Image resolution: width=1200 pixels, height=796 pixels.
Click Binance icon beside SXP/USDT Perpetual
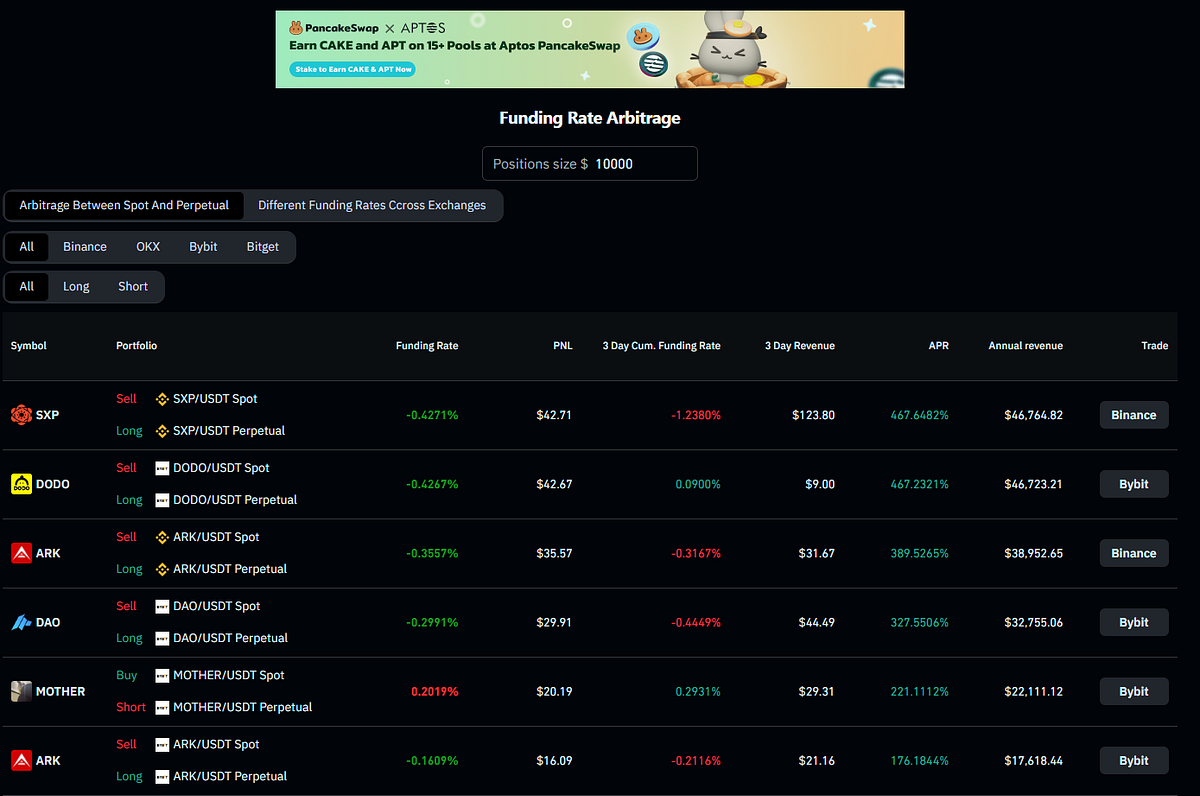pos(162,431)
